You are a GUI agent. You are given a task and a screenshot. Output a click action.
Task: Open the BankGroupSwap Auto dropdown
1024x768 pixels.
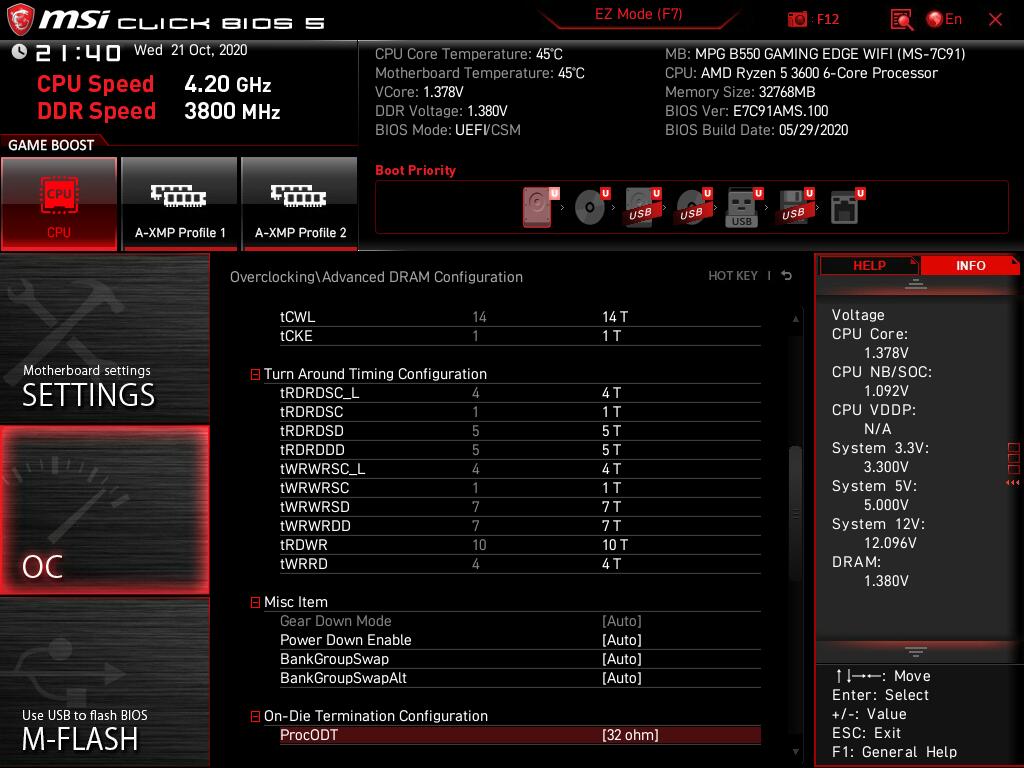[x=622, y=659]
